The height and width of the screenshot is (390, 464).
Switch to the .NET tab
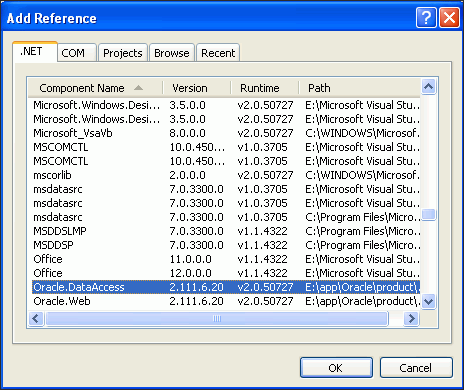[35, 52]
